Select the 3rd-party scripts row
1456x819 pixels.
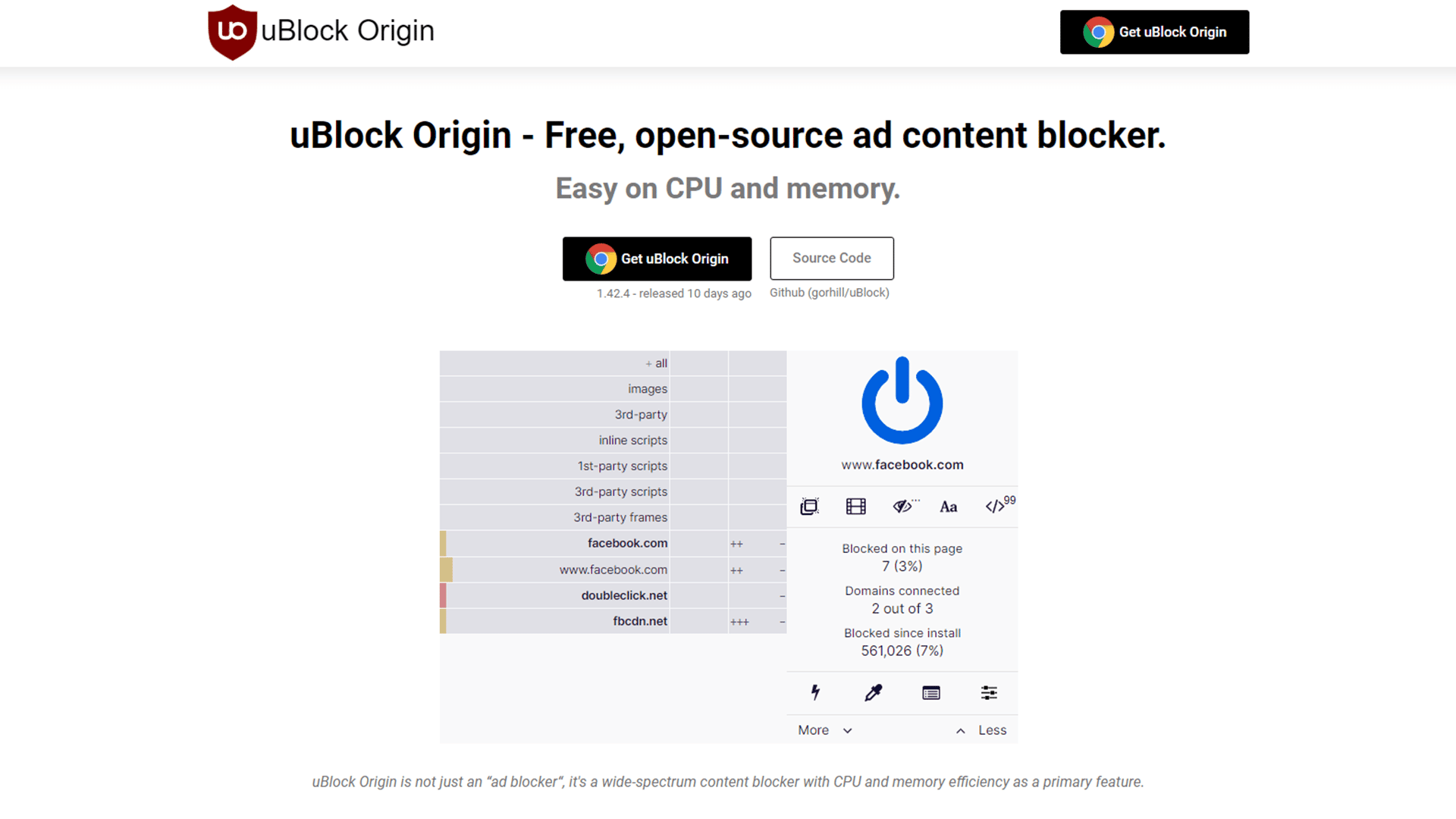613,491
